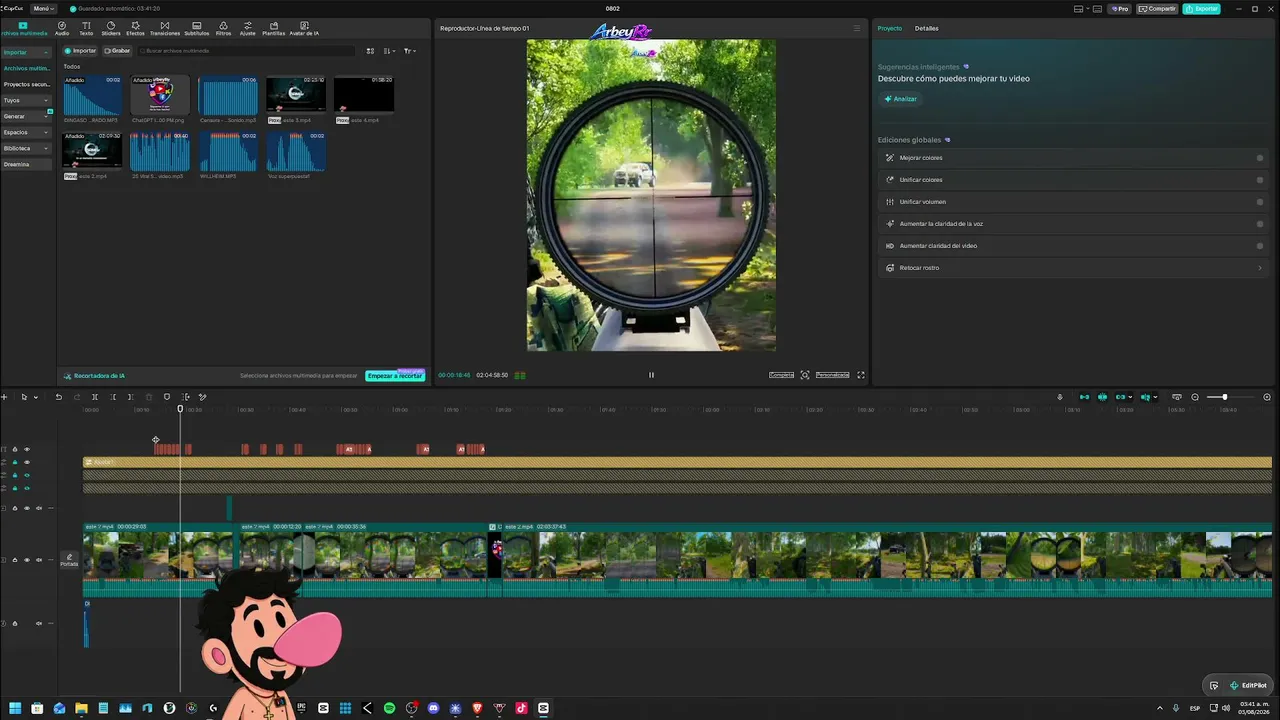Click the marker shield icon in timeline toolbar

167,397
